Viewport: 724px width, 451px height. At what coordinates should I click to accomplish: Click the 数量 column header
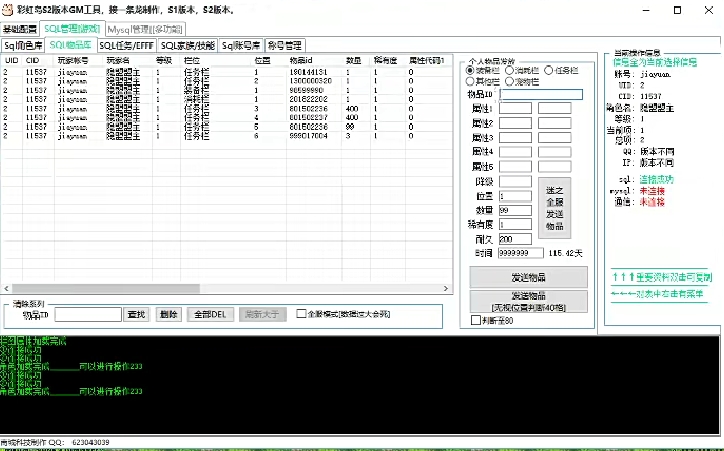(356, 60)
